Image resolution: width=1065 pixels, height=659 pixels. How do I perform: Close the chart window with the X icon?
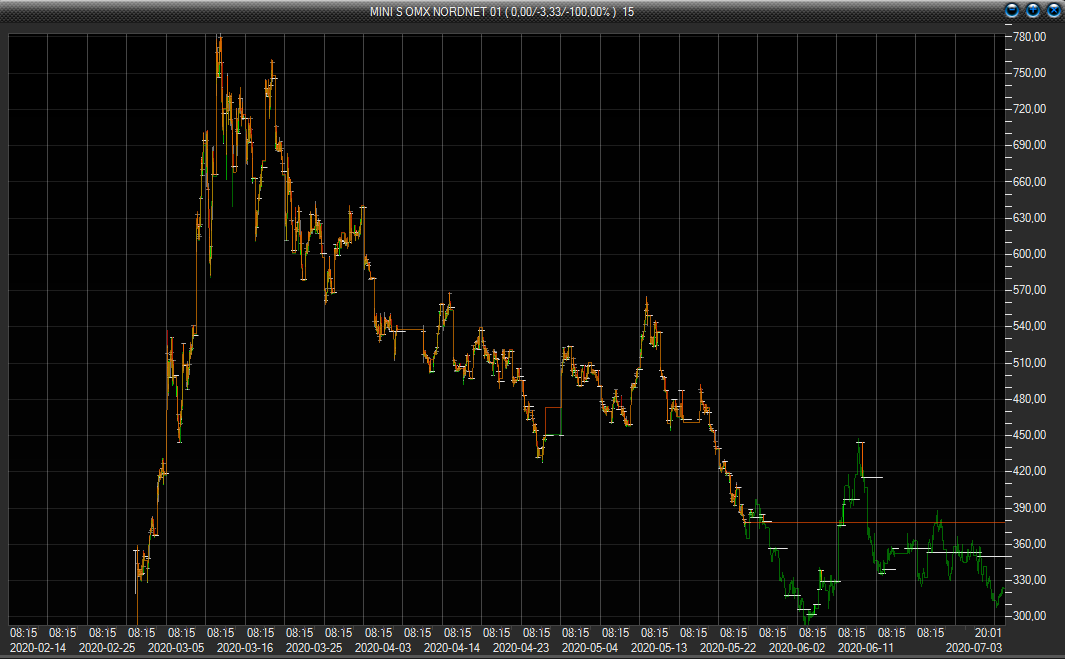(1053, 11)
